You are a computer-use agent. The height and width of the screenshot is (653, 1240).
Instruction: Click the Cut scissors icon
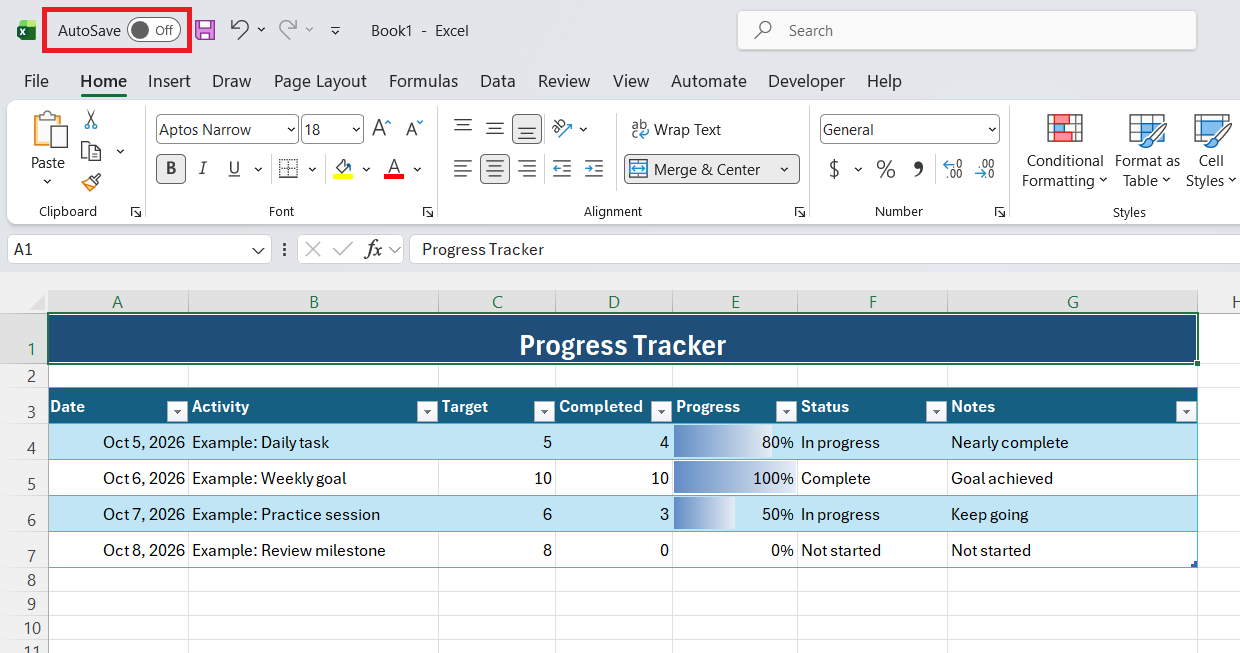click(91, 120)
